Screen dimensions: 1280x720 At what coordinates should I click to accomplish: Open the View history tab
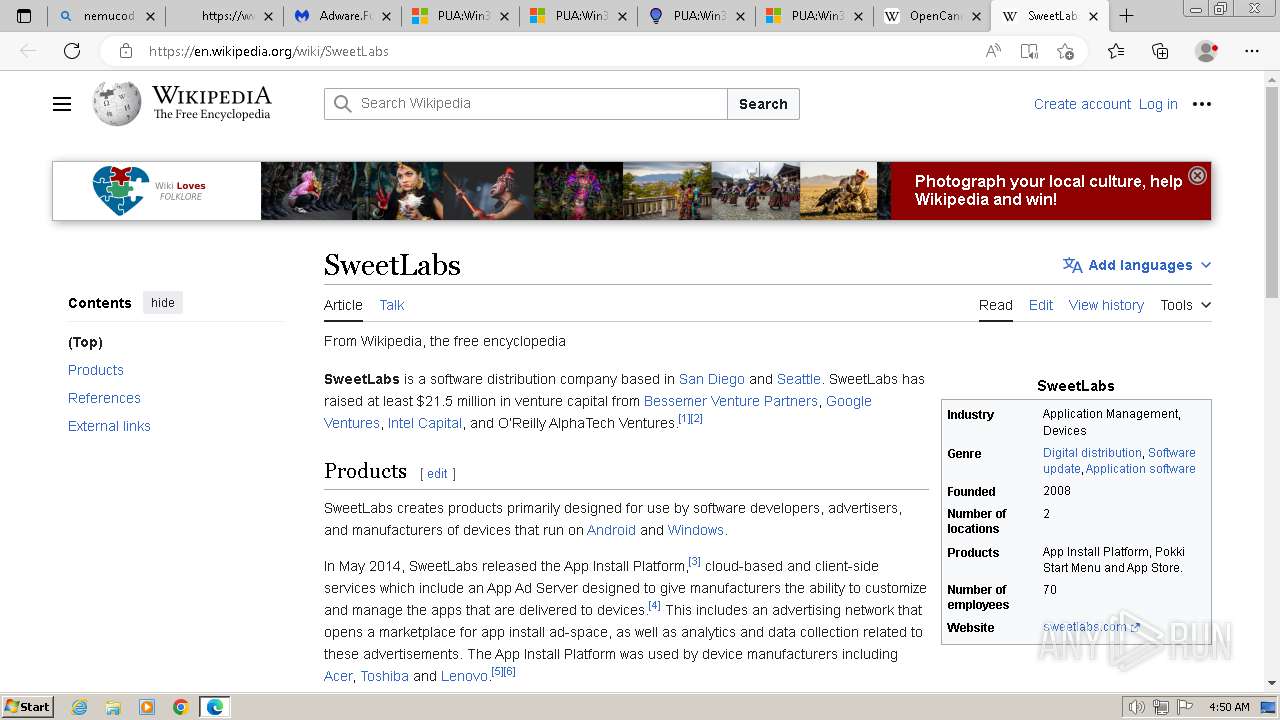pos(1106,305)
